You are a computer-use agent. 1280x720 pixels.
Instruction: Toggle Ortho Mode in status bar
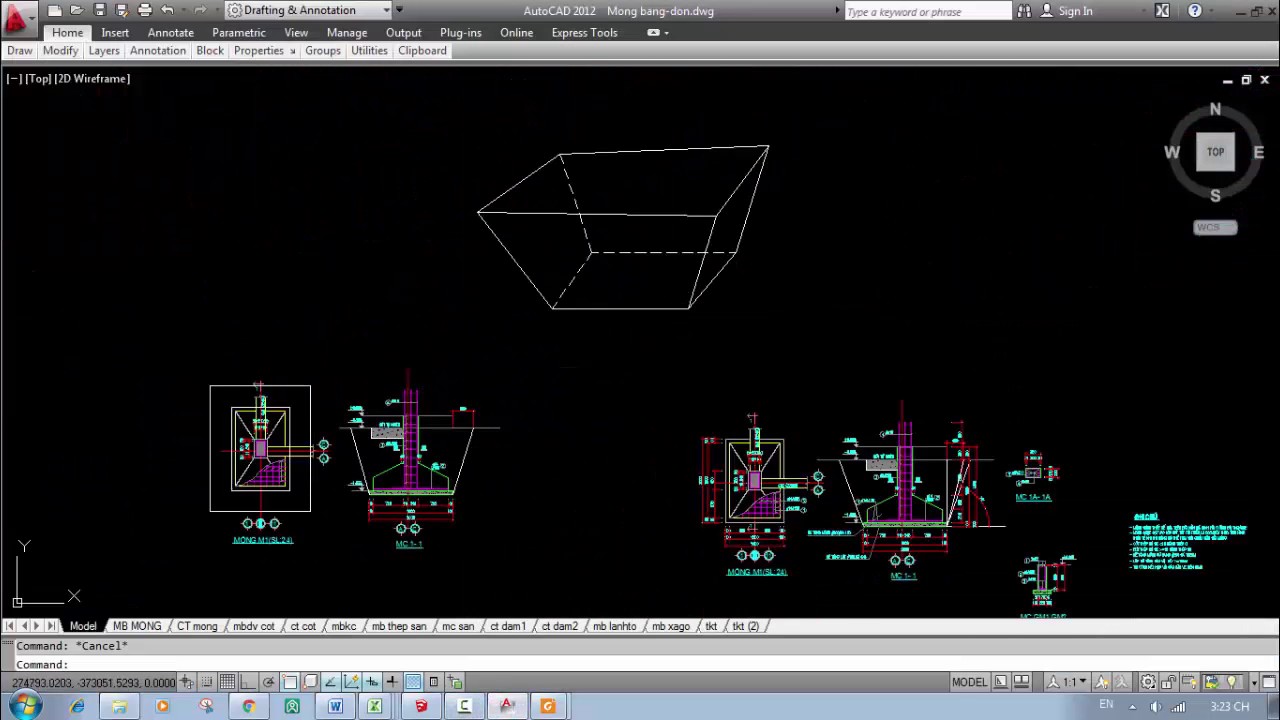pyautogui.click(x=247, y=682)
